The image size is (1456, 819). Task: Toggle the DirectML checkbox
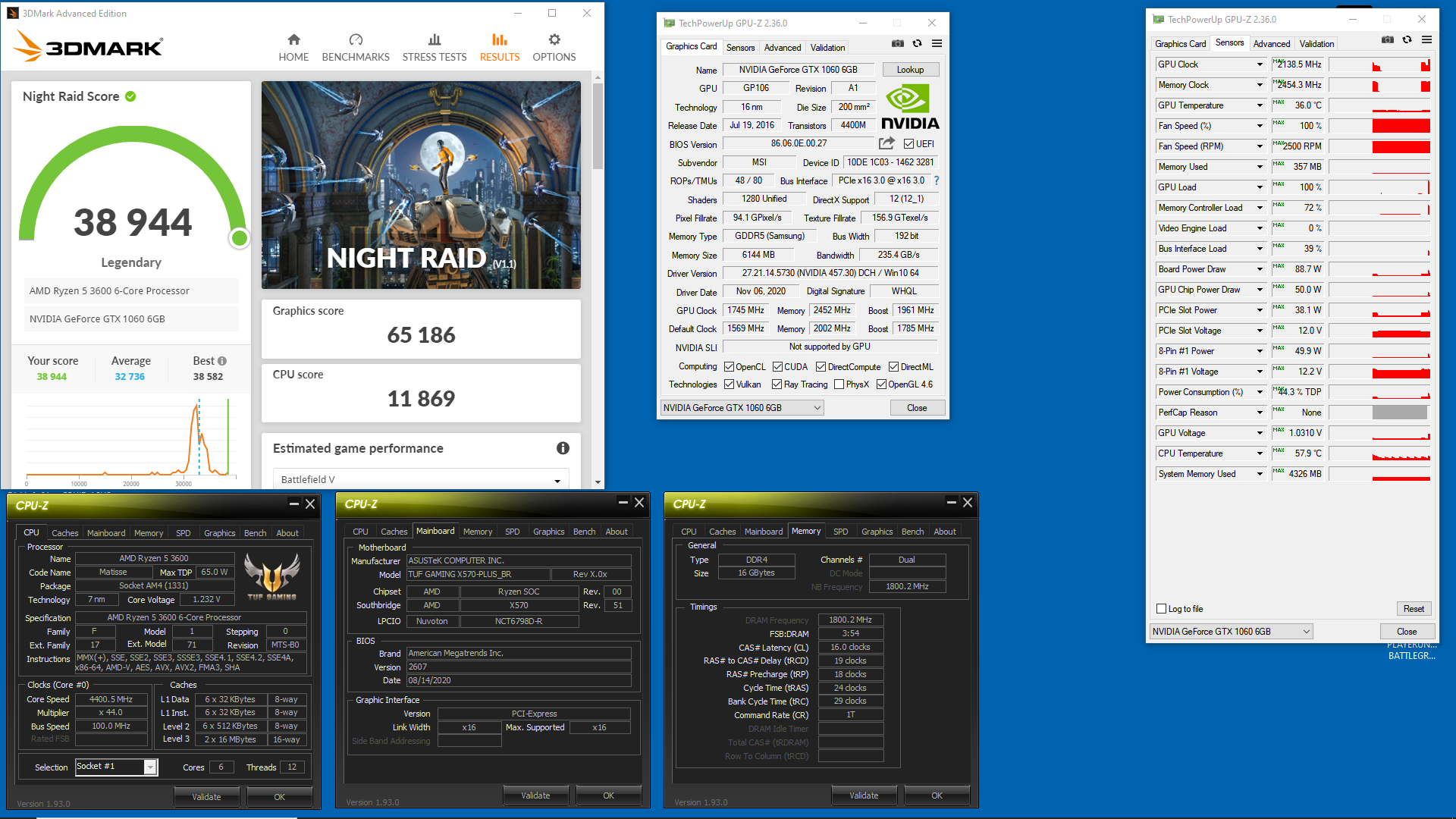click(x=893, y=367)
